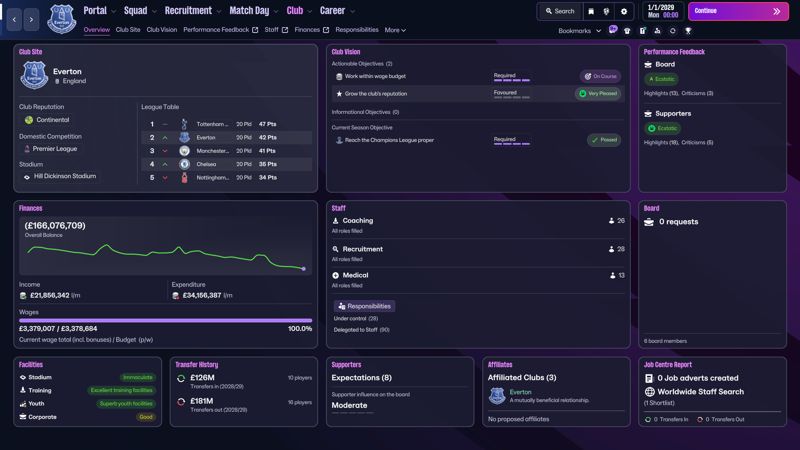Click the Transfers in circular icon beside £126M

pyautogui.click(x=181, y=378)
